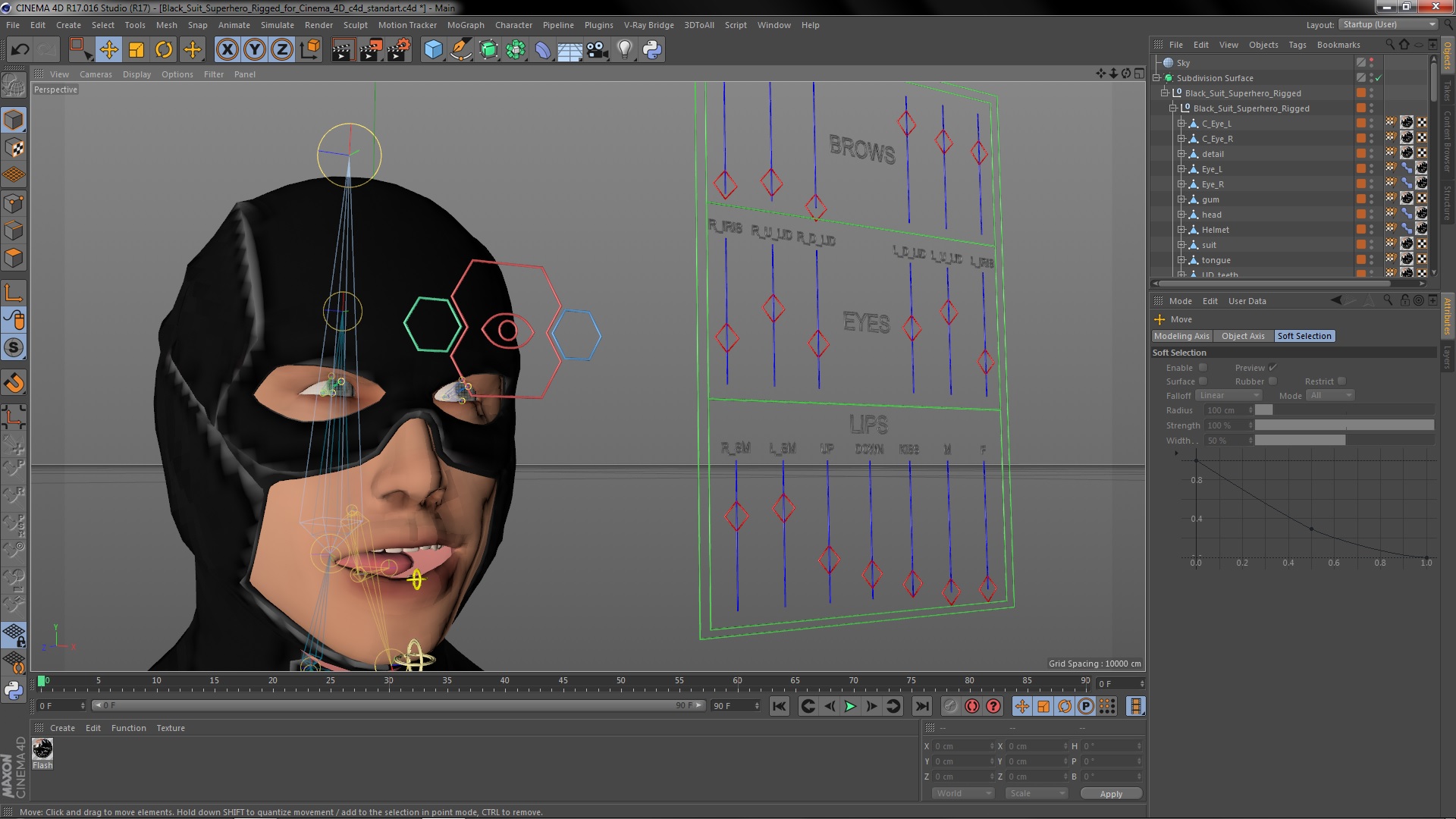The height and width of the screenshot is (819, 1456).
Task: Click the Strength slider bar
Action: (1345, 425)
